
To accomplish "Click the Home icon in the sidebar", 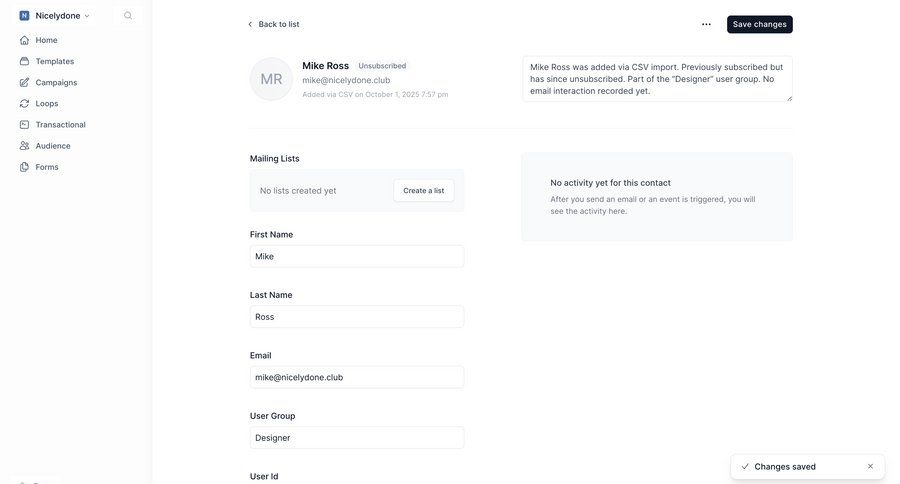I will click(x=24, y=40).
